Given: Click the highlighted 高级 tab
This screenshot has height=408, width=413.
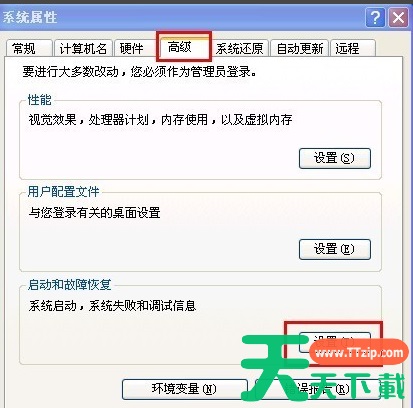Looking at the screenshot, I should tap(184, 47).
